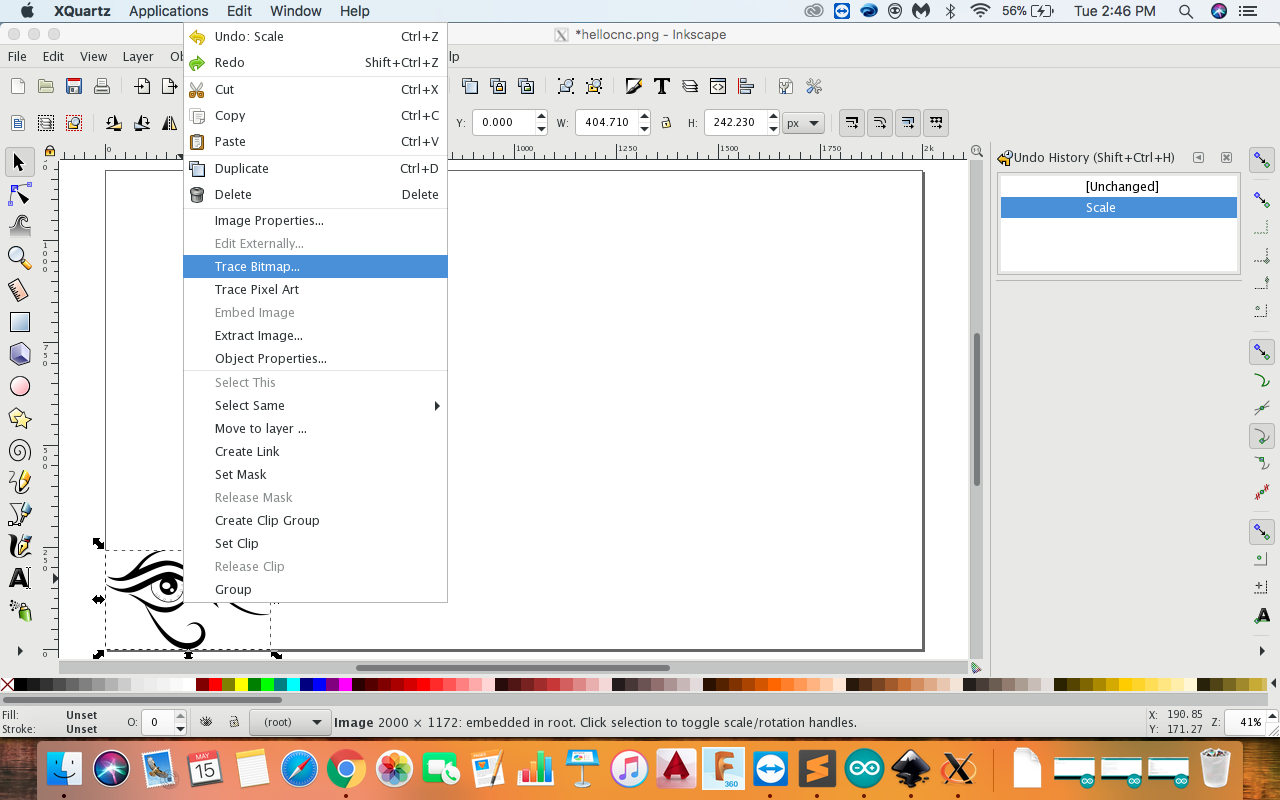Flip selection horizontally icon

pos(170,123)
